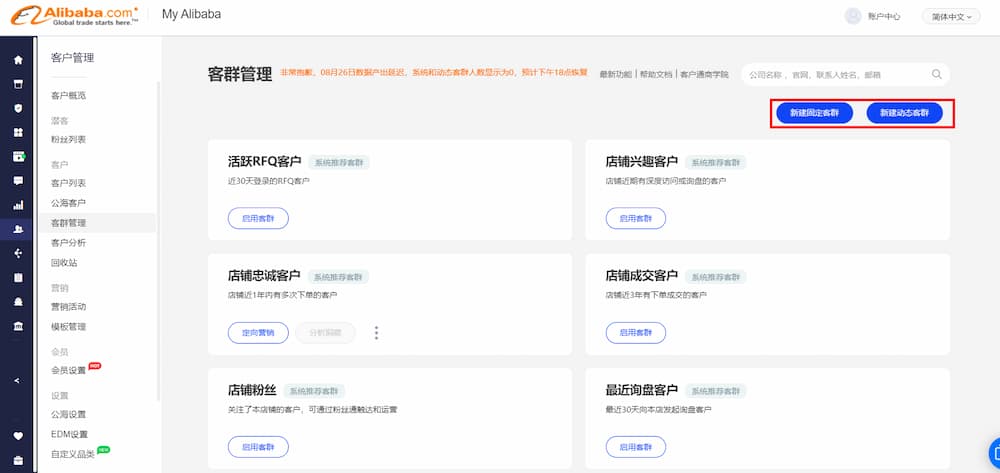Select 客户分析 in the side menu
Image resolution: width=1000 pixels, height=473 pixels.
pyautogui.click(x=68, y=242)
